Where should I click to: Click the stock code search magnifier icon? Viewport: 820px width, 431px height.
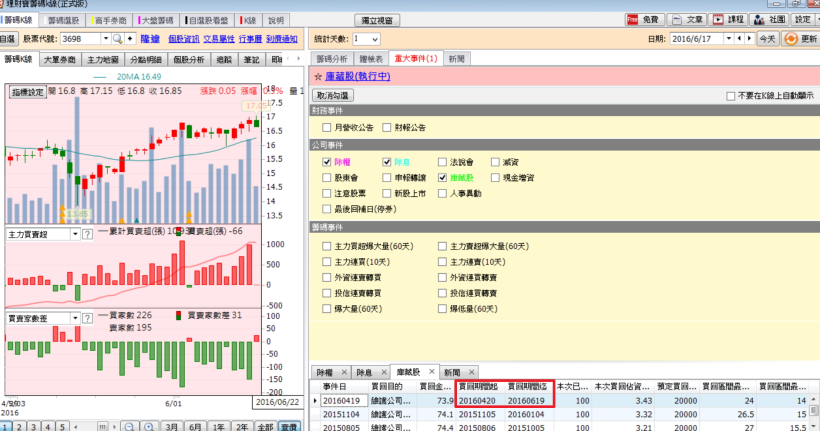tap(117, 38)
